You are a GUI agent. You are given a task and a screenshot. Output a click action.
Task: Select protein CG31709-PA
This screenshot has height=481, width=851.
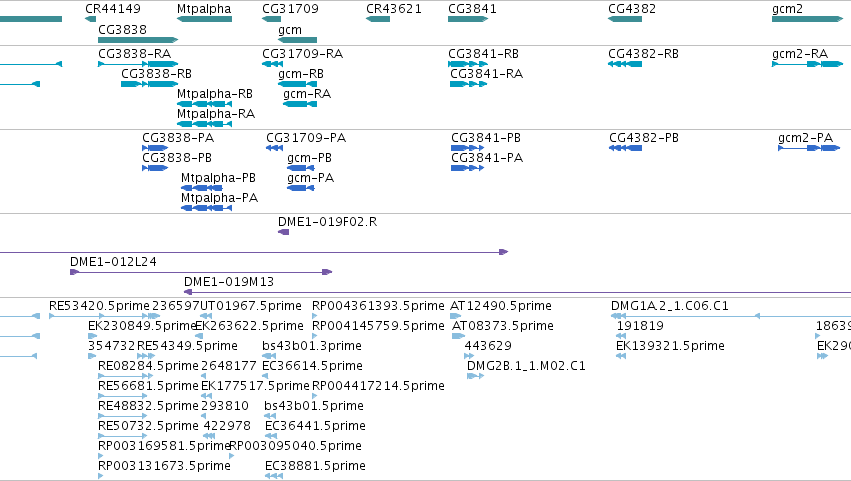click(306, 138)
